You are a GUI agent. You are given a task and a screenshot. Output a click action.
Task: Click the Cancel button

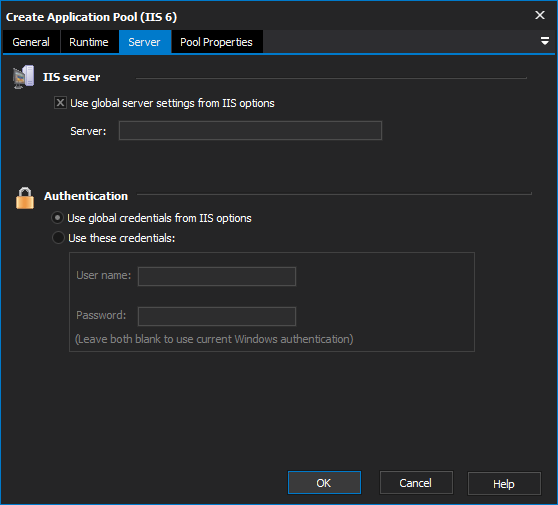[x=416, y=483]
